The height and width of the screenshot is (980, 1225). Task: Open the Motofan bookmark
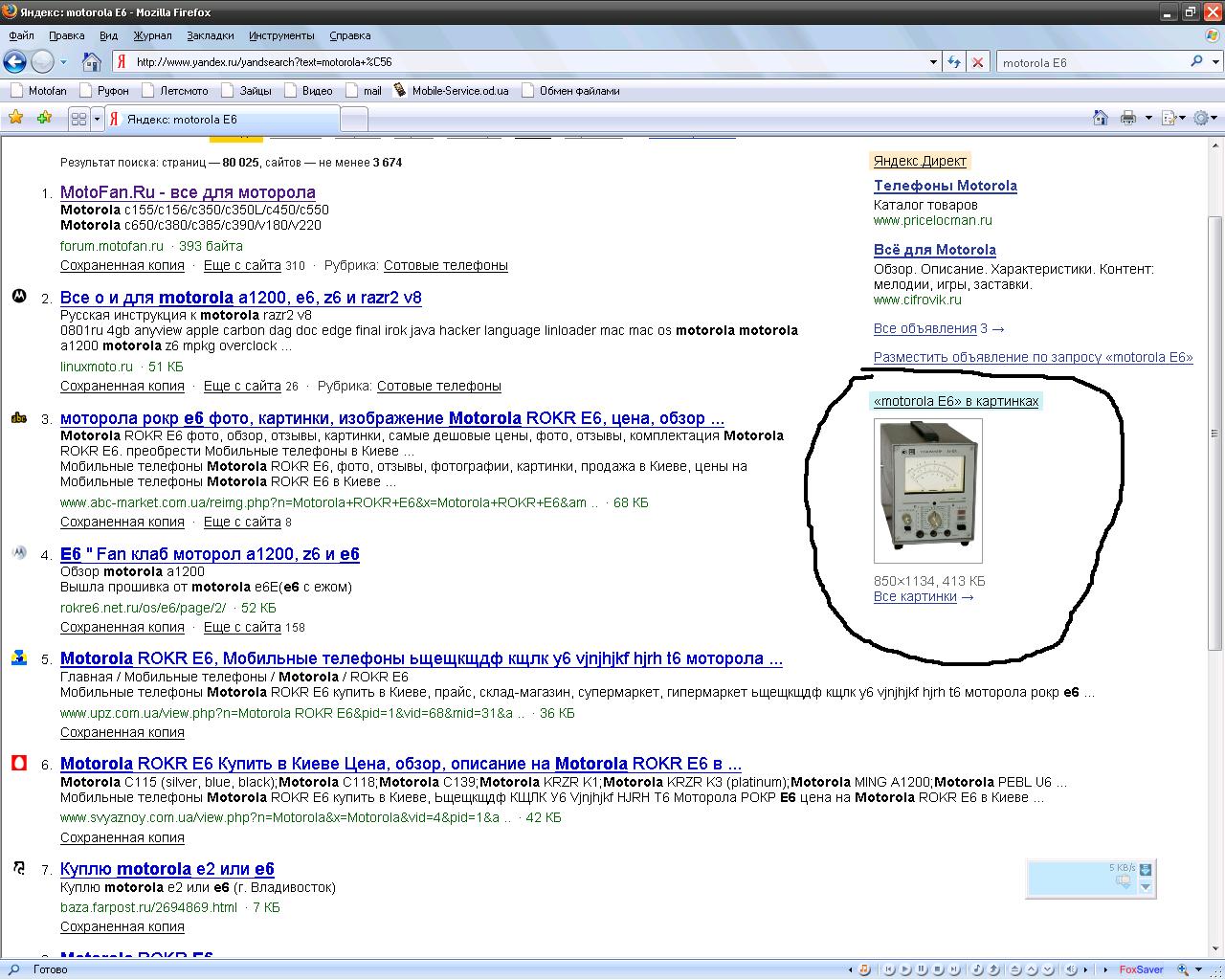38,91
